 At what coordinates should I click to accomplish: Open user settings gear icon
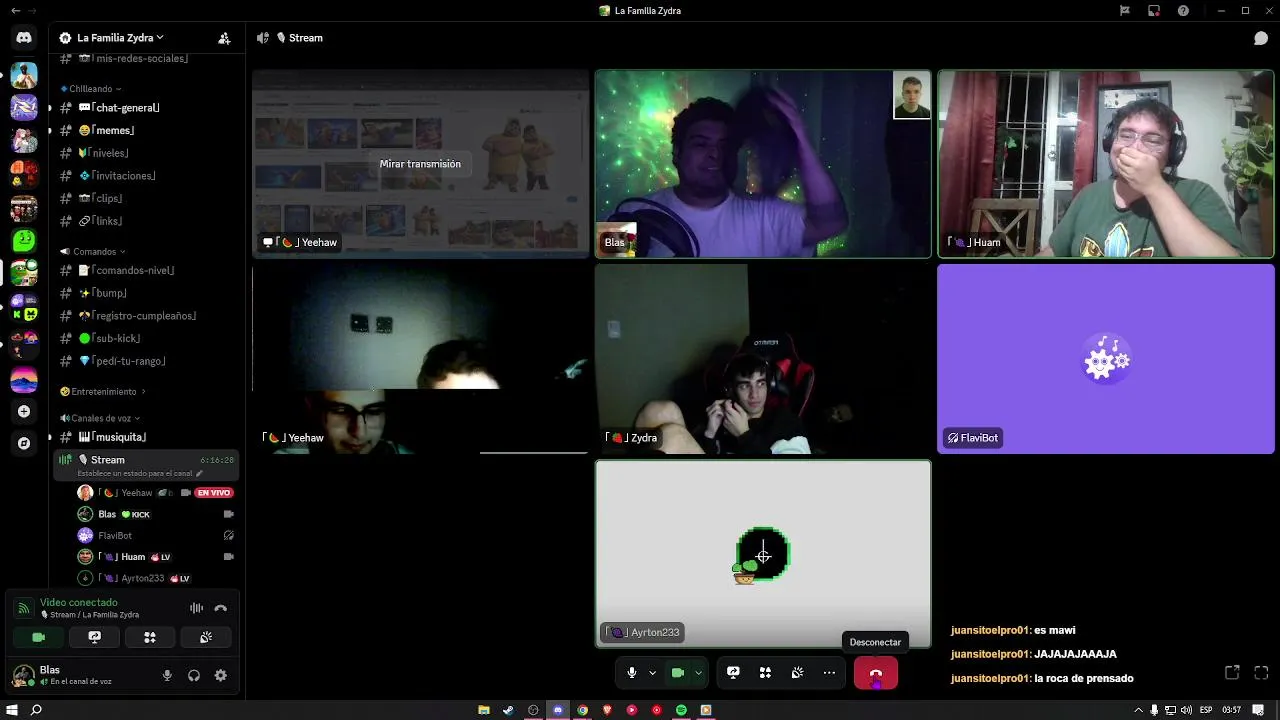pos(221,676)
